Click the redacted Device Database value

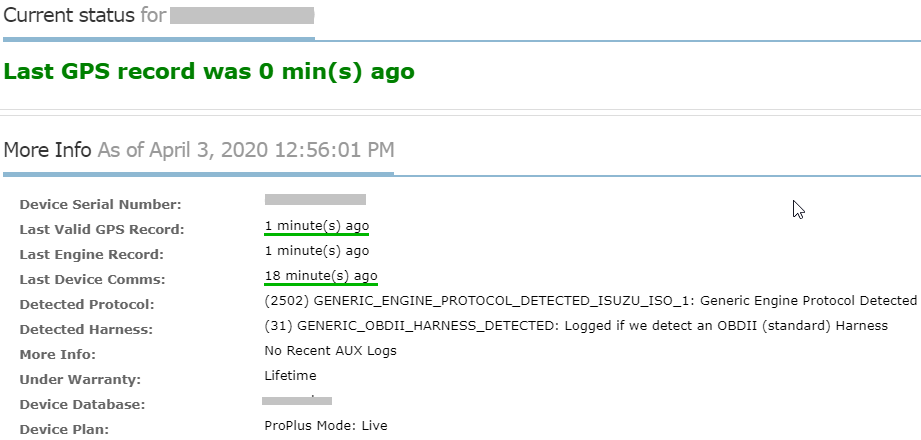296,401
